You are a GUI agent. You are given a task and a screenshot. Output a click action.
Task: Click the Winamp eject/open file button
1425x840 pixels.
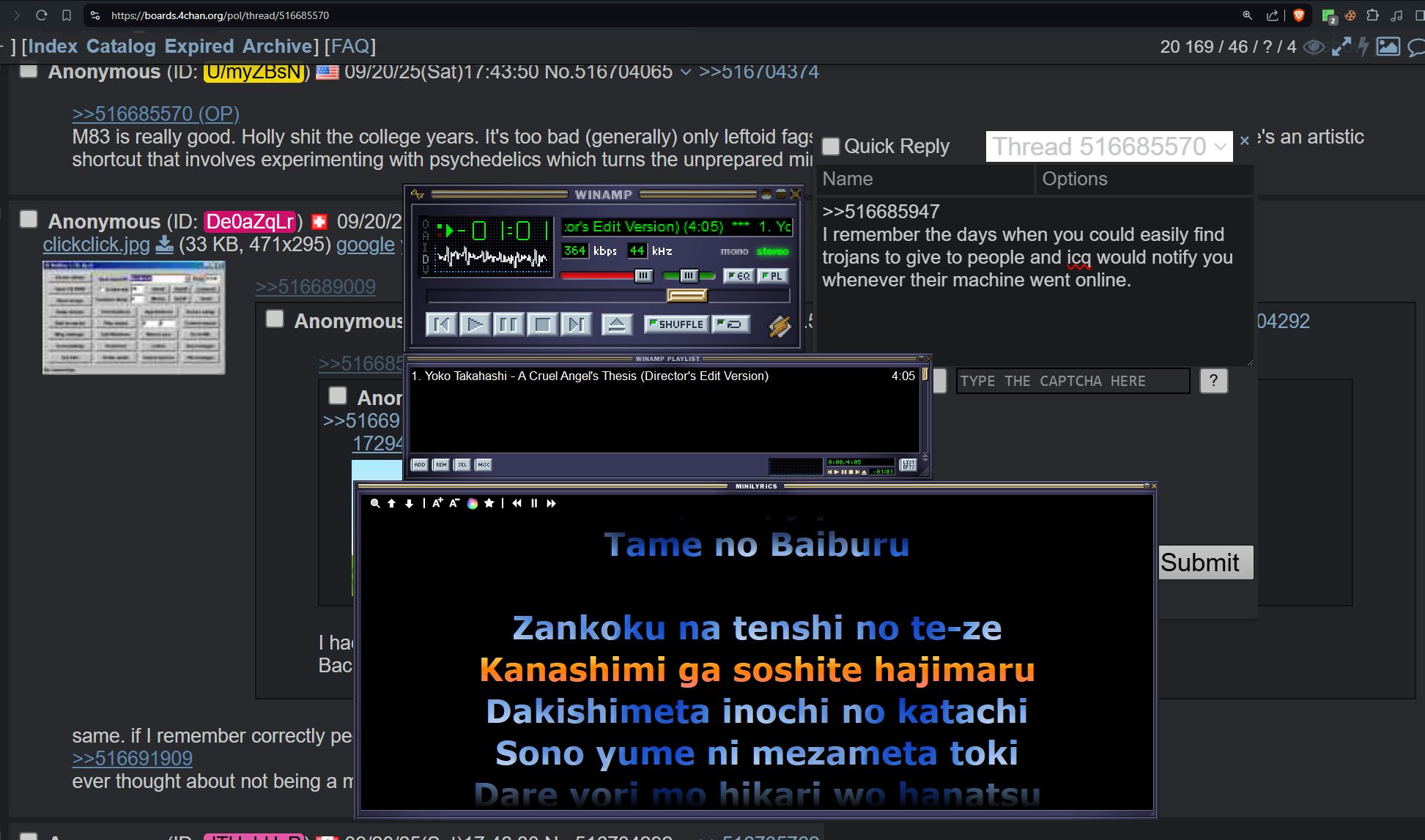[x=617, y=324]
